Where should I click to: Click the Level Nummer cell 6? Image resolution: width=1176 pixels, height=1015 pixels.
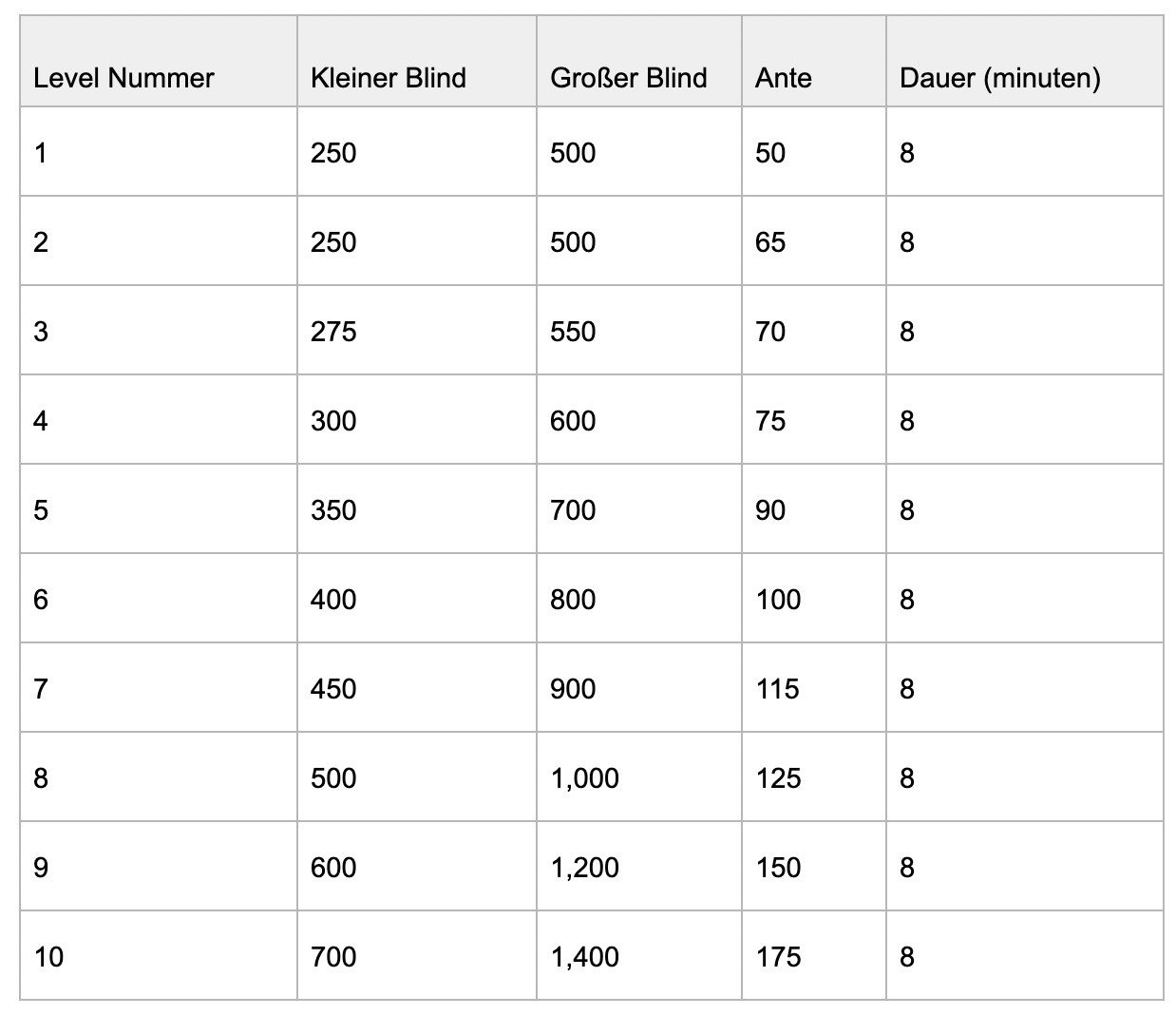coord(41,600)
